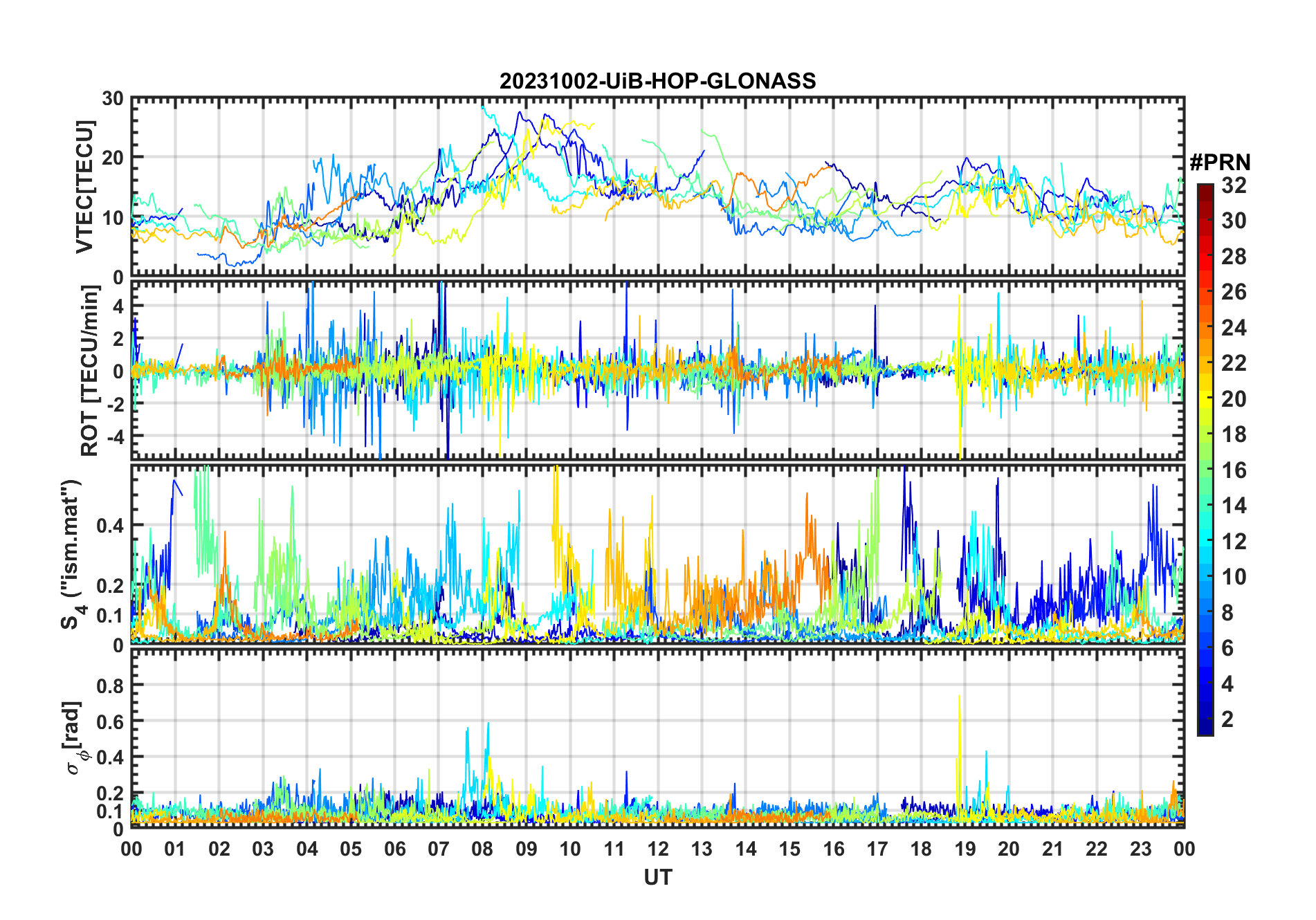Click sigma phi axis tick label 0.6
This screenshot has height=920, width=1316.
110,721
